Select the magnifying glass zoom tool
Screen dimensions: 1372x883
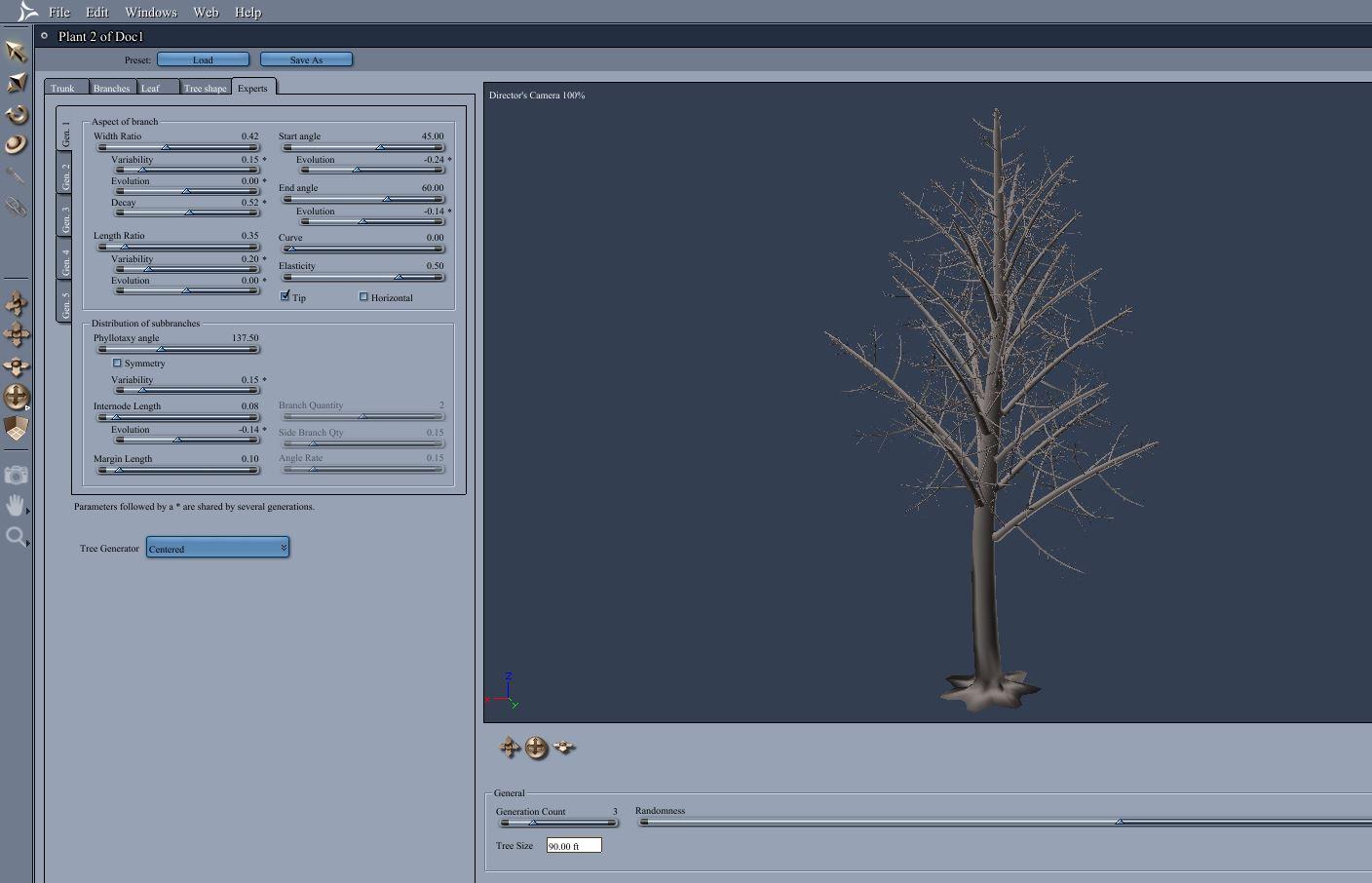[x=16, y=536]
